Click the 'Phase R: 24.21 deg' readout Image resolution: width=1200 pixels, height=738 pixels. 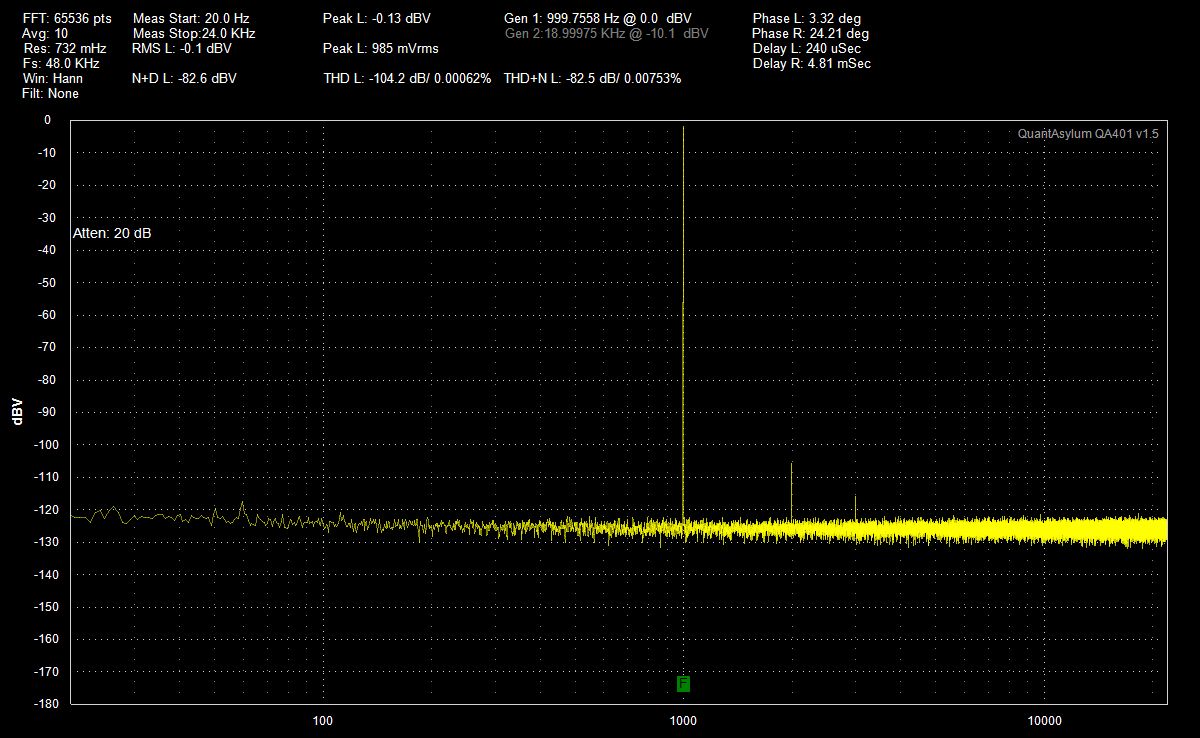click(x=811, y=34)
